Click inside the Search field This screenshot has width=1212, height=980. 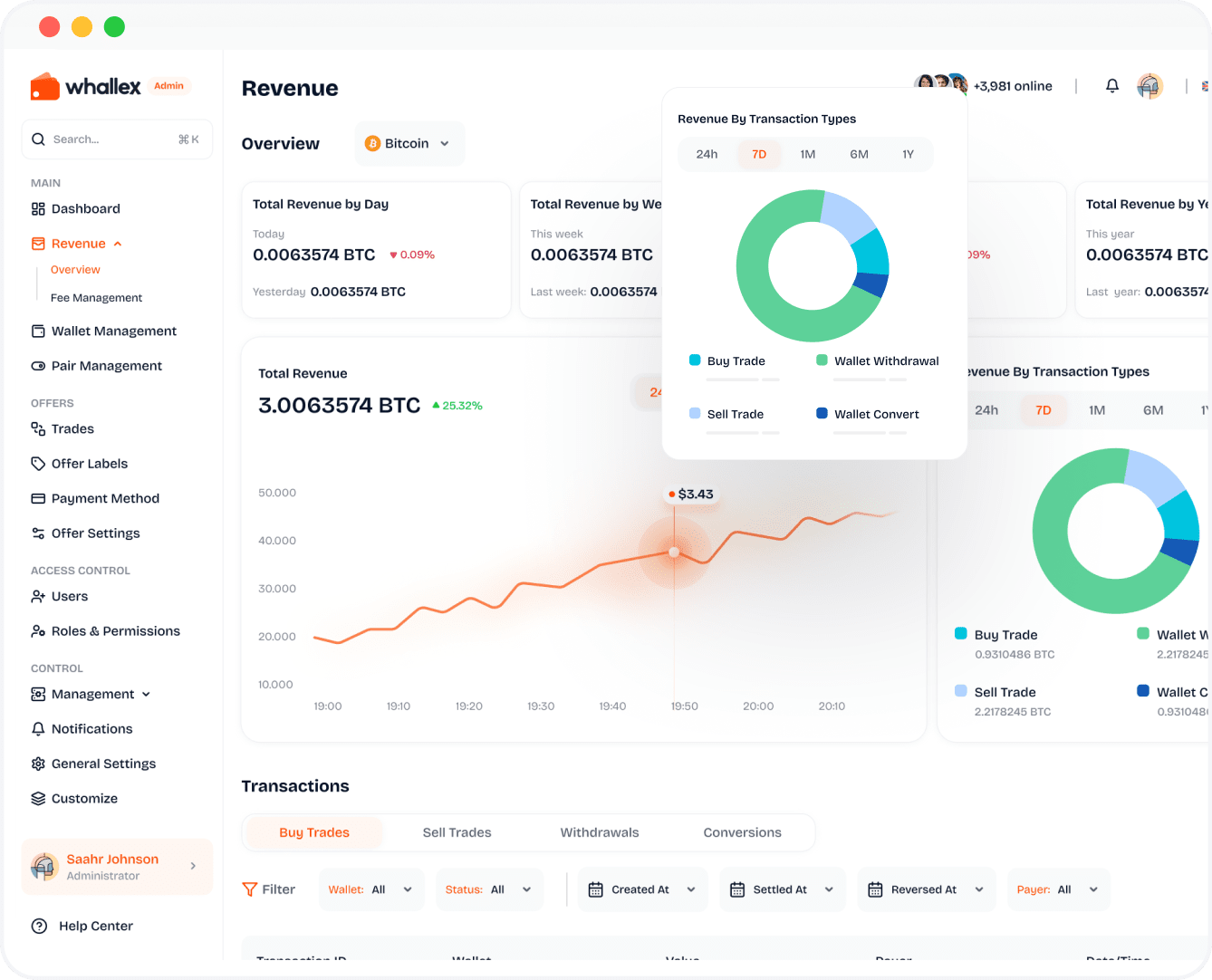(116, 139)
